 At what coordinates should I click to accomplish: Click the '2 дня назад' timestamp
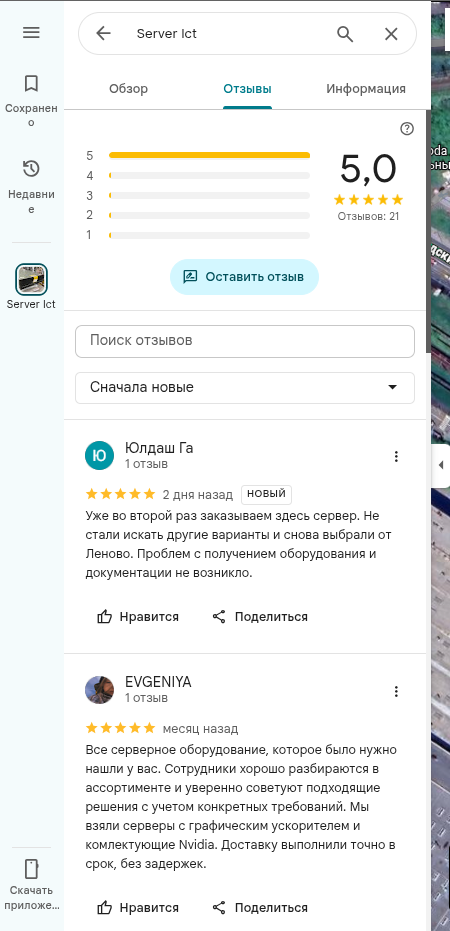(198, 495)
